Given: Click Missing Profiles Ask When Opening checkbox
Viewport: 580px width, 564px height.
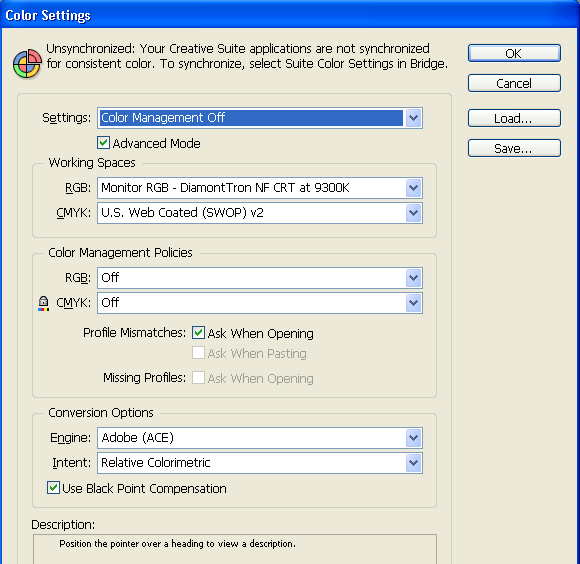Looking at the screenshot, I should 198,378.
